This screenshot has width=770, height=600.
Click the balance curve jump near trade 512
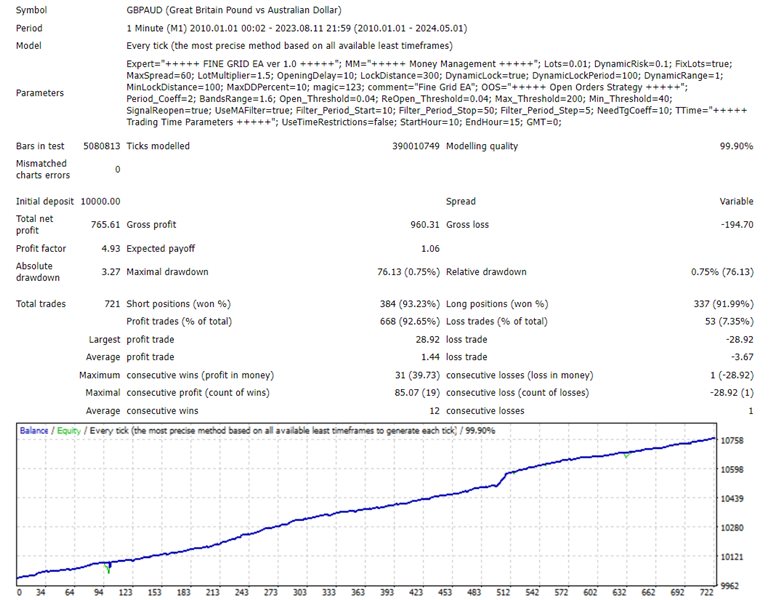[x=502, y=480]
